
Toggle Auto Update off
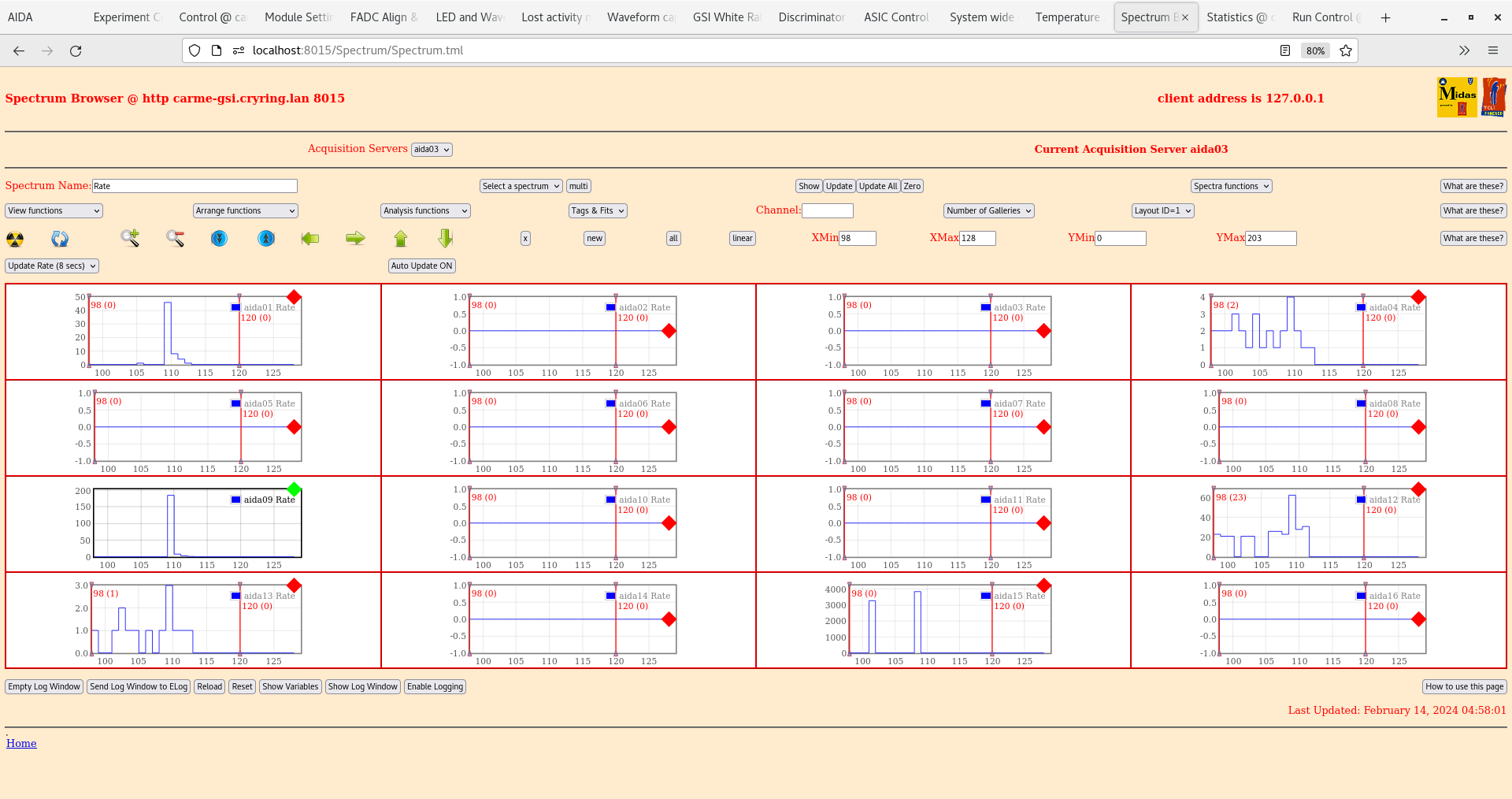pyautogui.click(x=421, y=266)
